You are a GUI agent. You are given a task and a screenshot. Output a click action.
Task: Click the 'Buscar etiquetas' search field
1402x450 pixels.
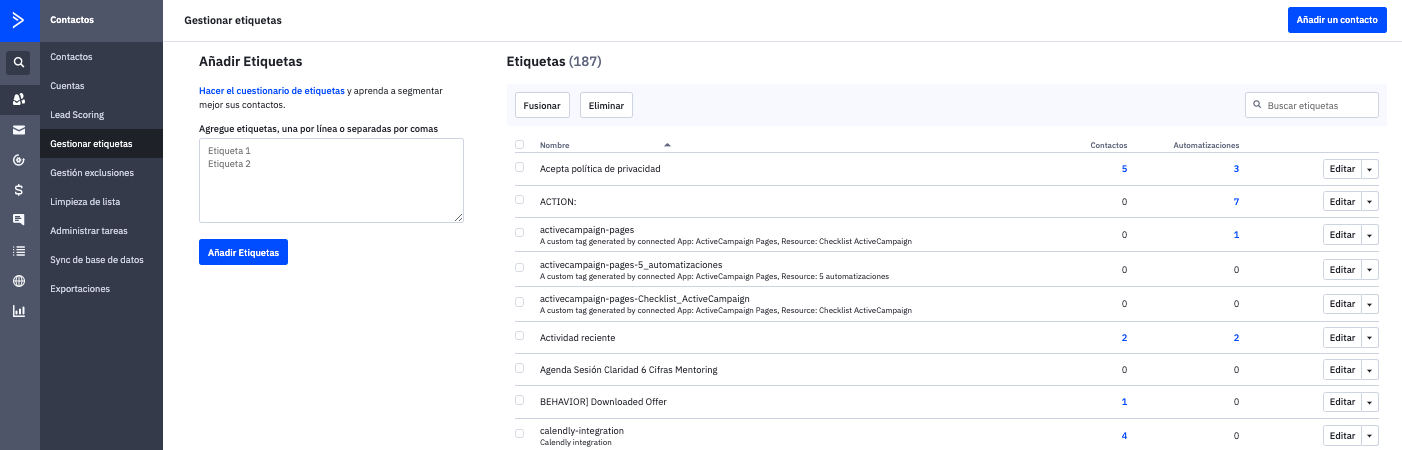tap(1318, 105)
